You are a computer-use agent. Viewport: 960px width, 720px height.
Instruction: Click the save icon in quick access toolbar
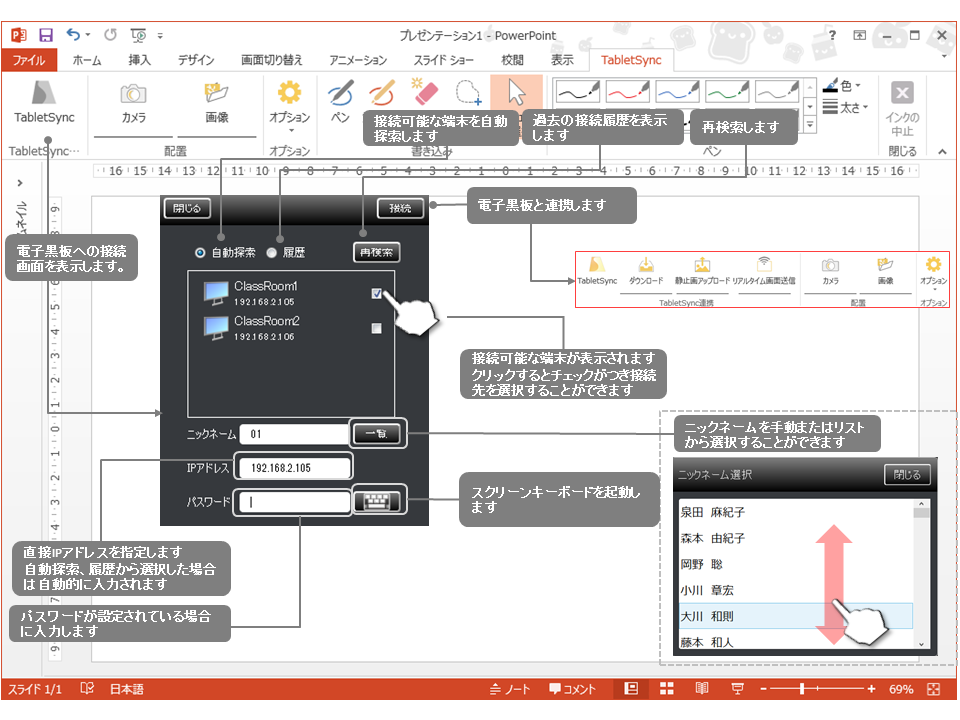pyautogui.click(x=46, y=35)
